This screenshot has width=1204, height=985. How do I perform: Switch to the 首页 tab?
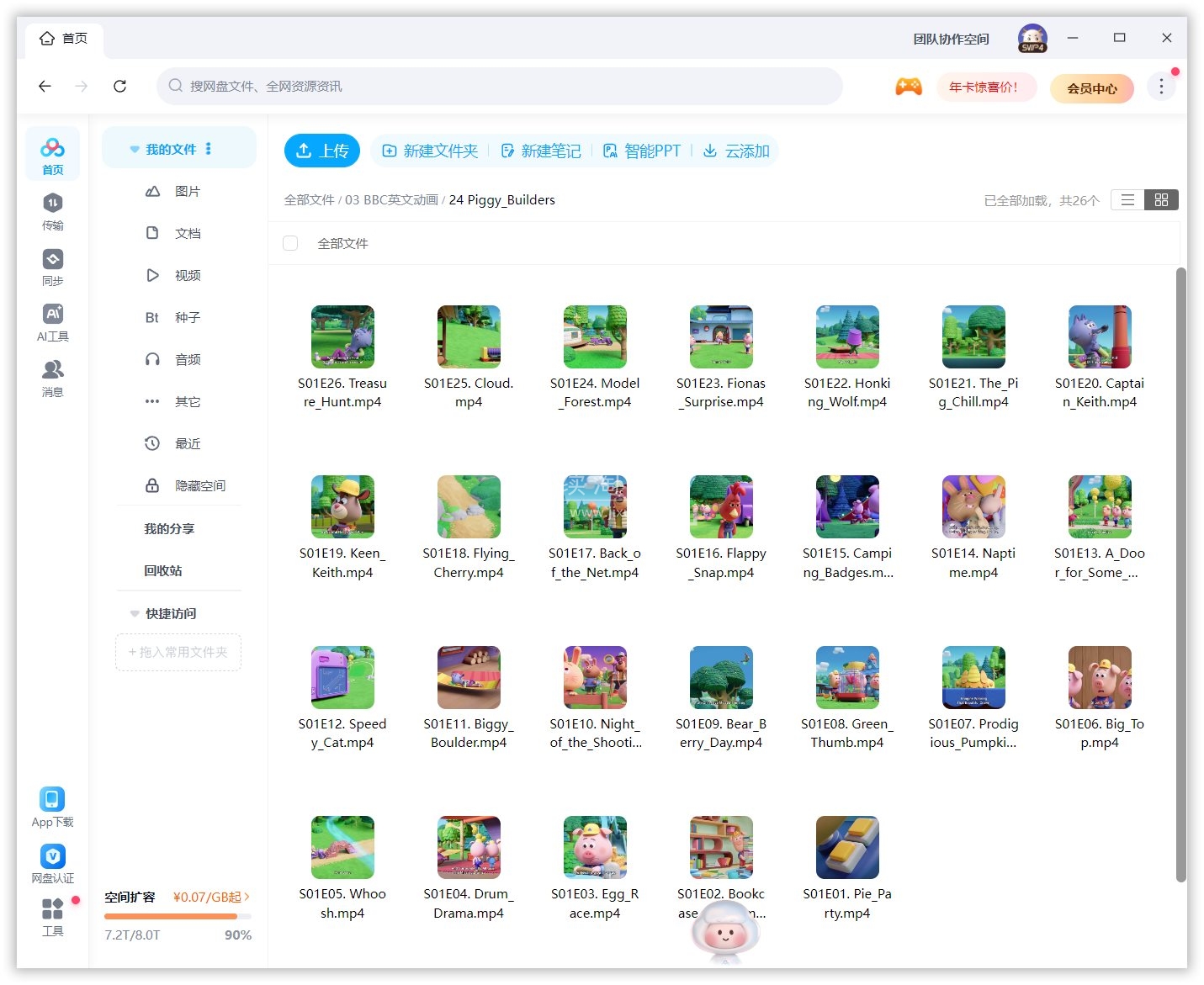tap(64, 39)
